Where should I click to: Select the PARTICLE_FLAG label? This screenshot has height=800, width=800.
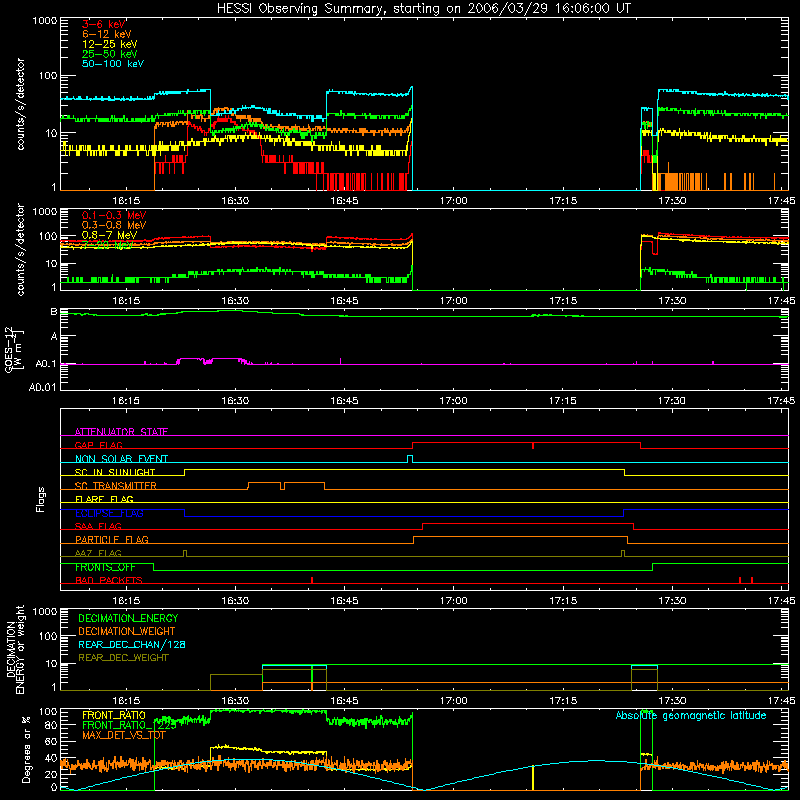(x=112, y=539)
